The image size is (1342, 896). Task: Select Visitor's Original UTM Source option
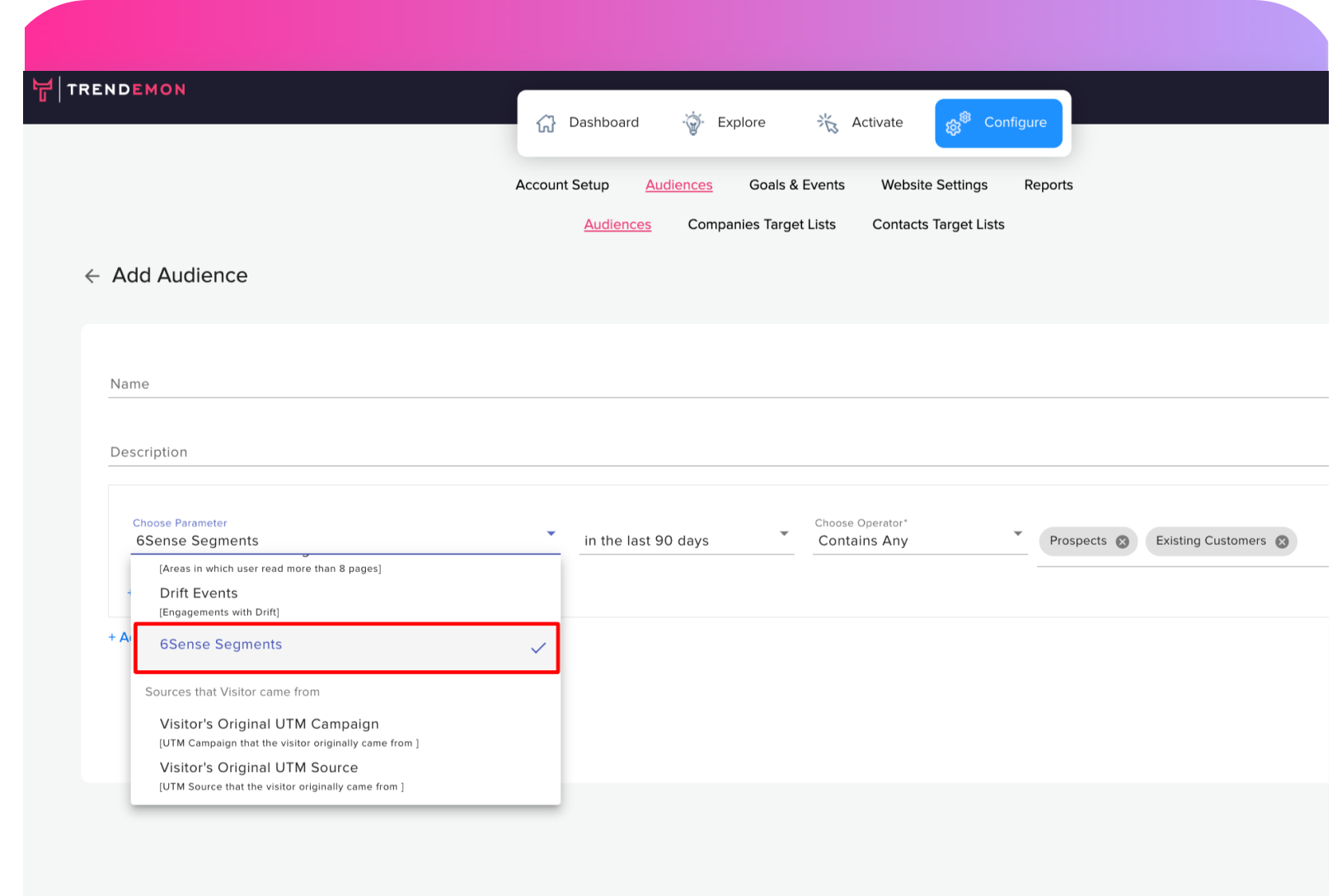[345, 776]
